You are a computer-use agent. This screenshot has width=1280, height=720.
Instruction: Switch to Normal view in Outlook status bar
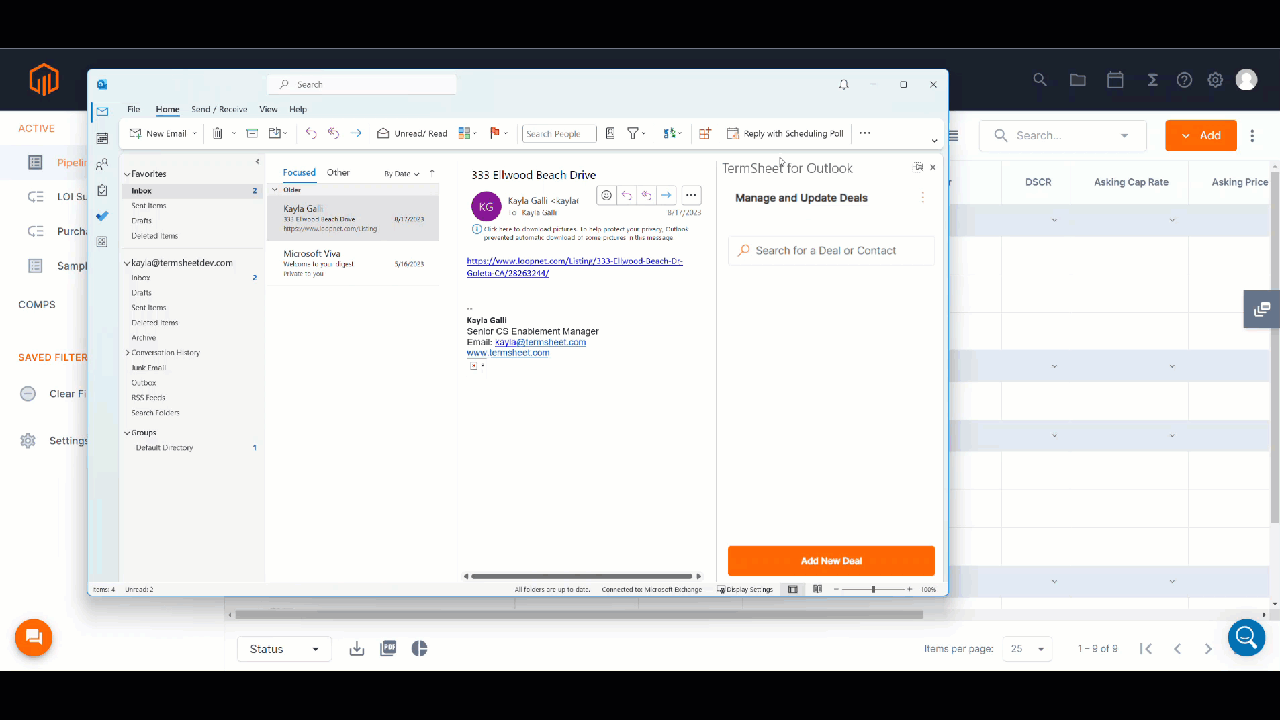[x=793, y=590]
